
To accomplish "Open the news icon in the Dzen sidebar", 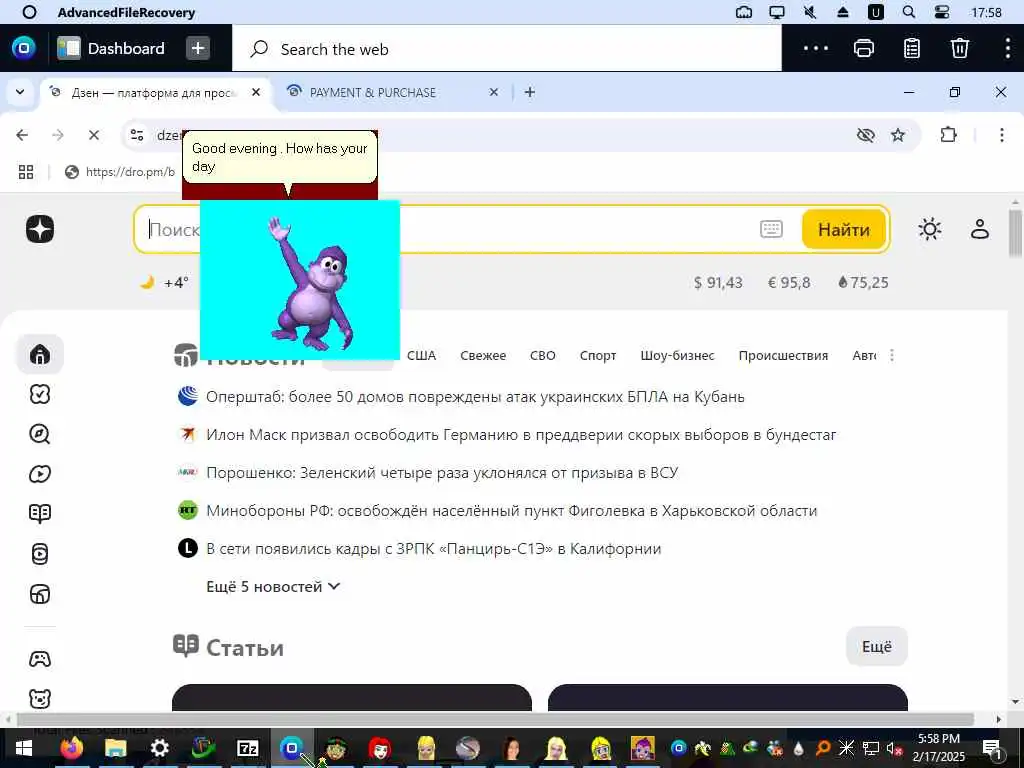I will (40, 594).
